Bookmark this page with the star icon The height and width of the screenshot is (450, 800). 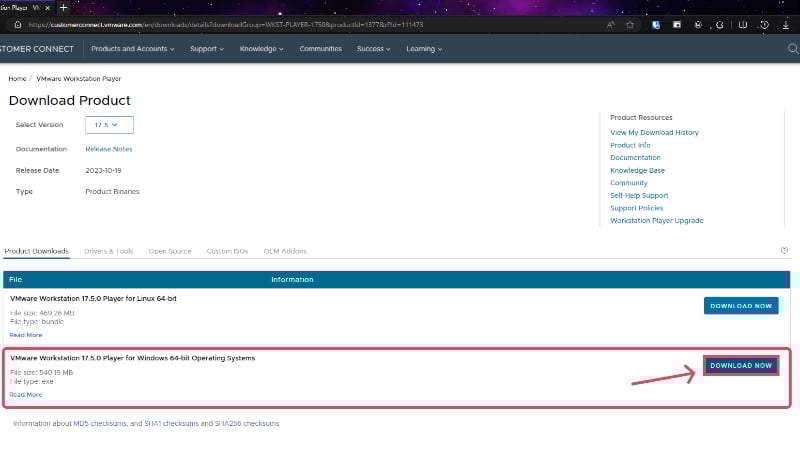coord(630,24)
